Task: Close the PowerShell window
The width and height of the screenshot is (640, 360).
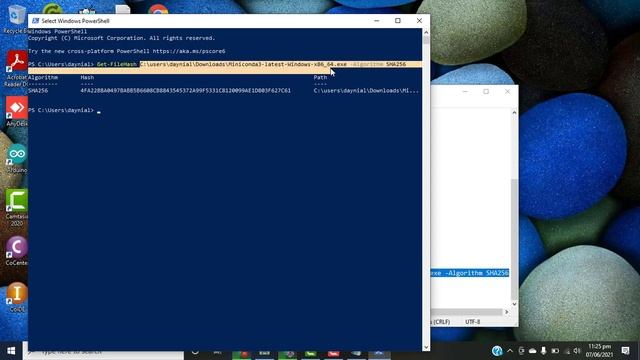Action: tap(419, 21)
